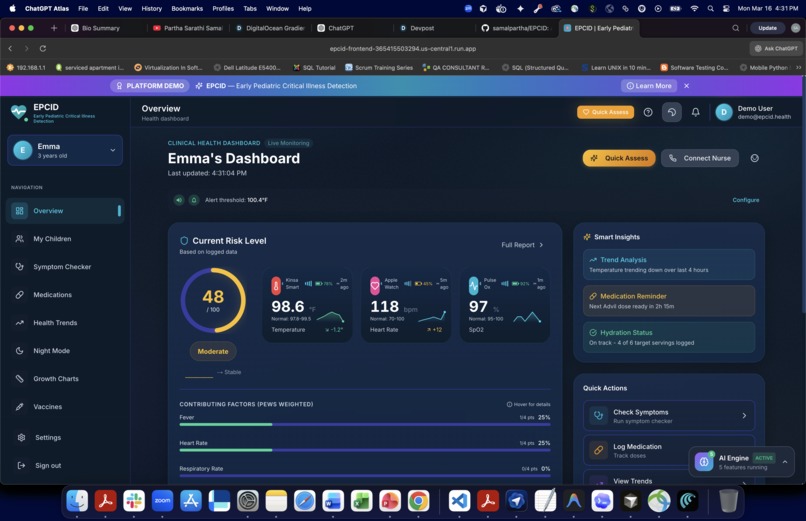Open notifications bell in header
This screenshot has height=521, width=806.
[x=695, y=112]
